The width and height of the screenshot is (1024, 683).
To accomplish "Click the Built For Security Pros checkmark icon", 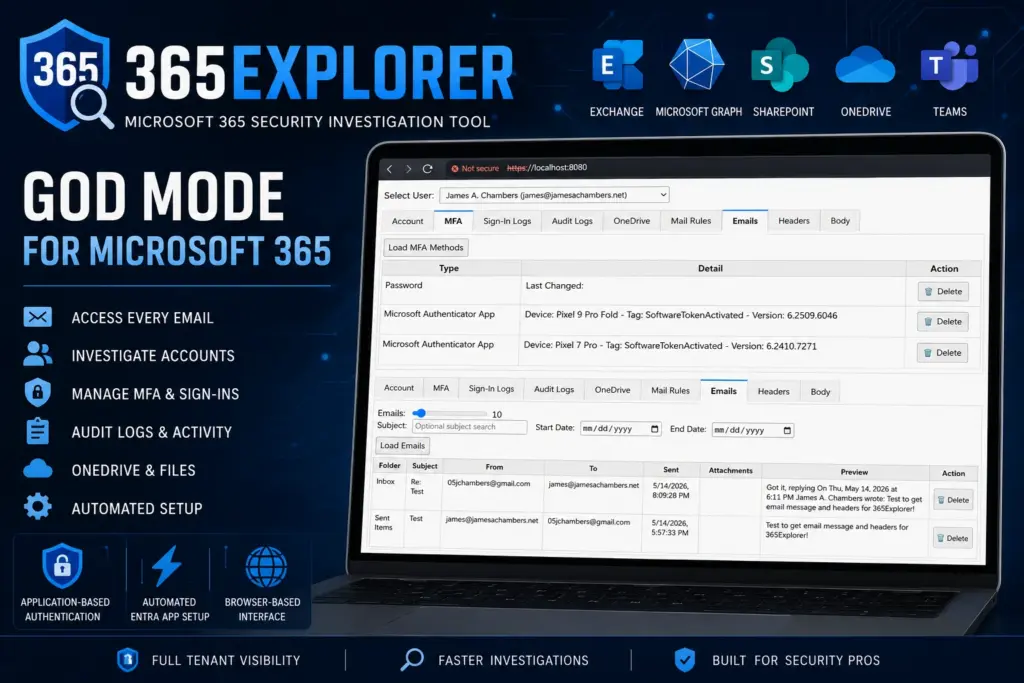I will (x=684, y=660).
